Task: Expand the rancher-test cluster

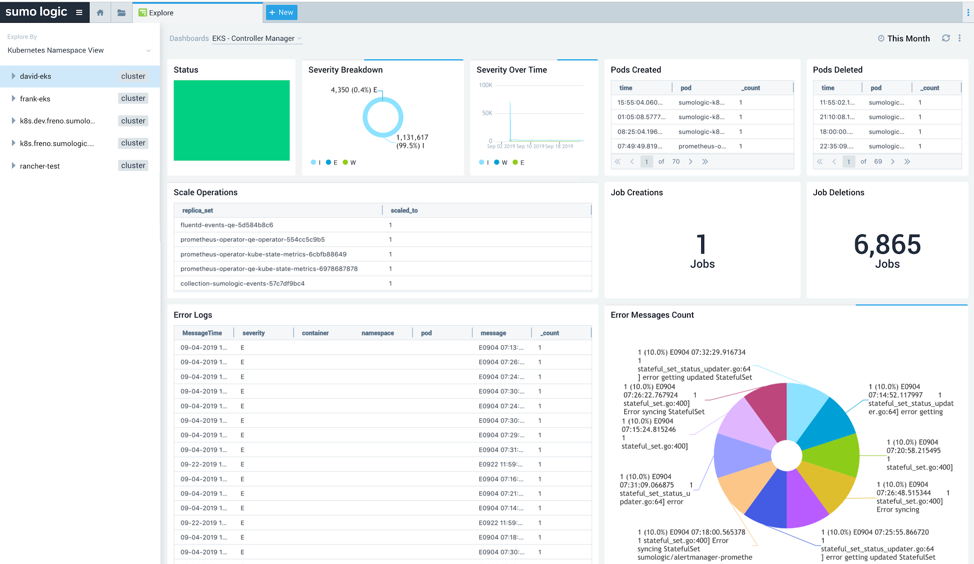Action: click(x=13, y=166)
